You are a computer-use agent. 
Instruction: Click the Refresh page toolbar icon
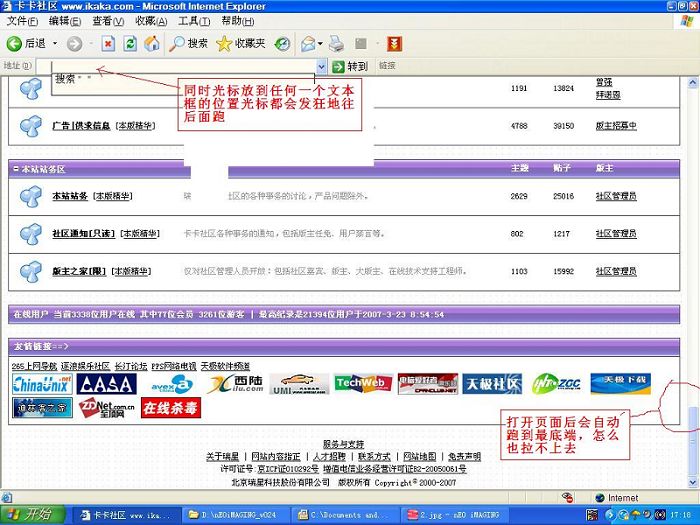tap(130, 44)
